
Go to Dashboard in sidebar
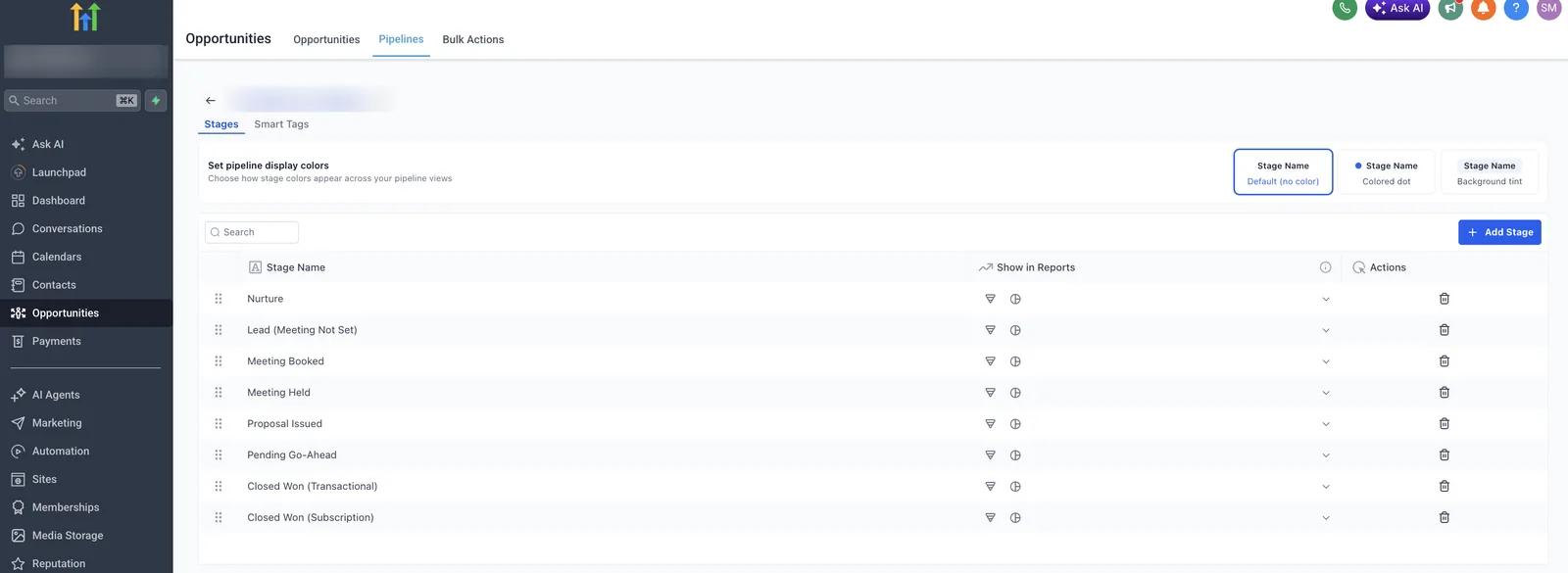tap(86, 201)
